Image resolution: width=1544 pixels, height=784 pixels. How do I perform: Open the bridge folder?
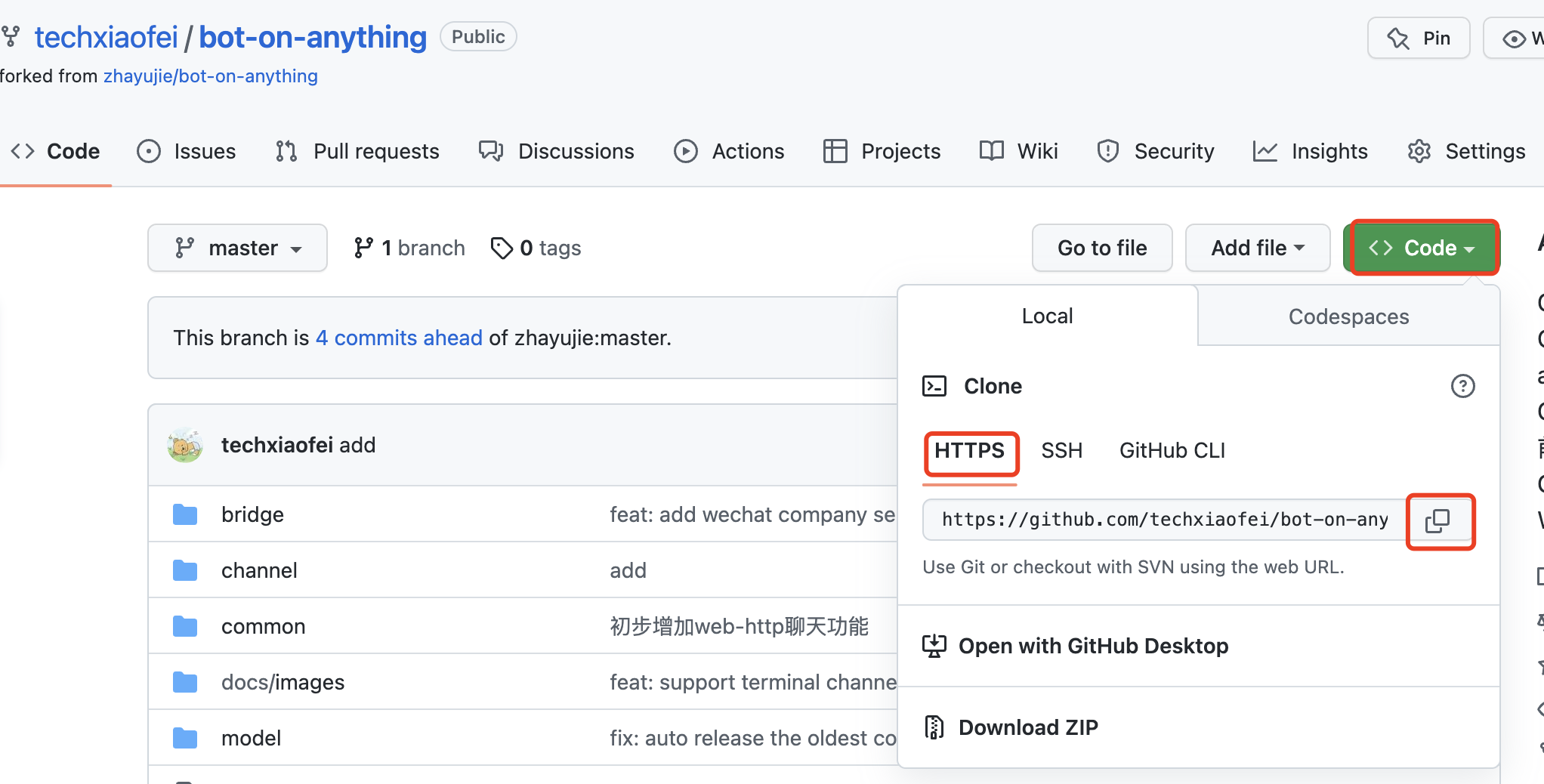click(x=252, y=515)
